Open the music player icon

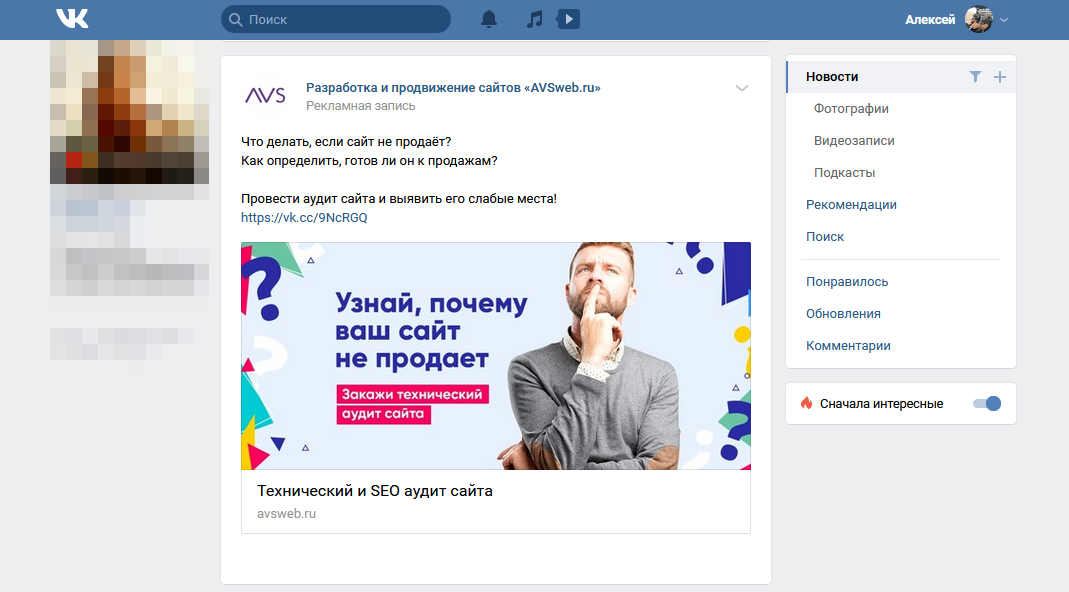[x=534, y=19]
